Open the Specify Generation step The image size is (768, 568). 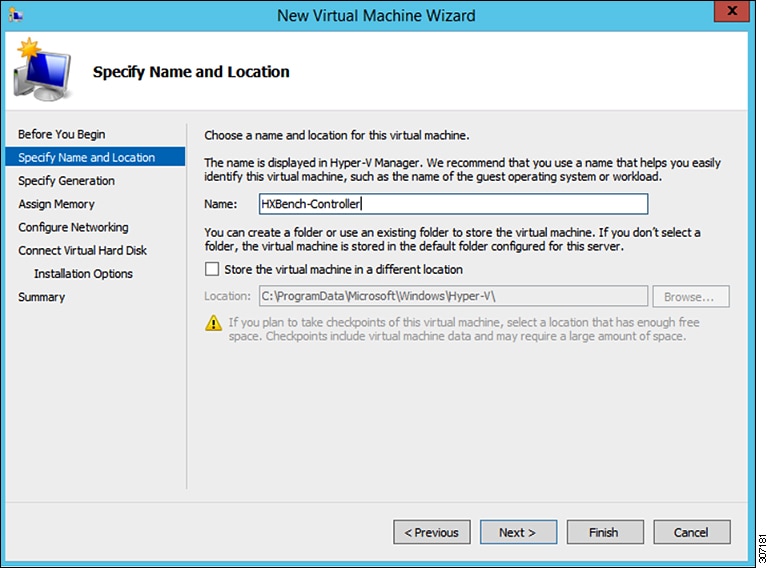point(67,181)
